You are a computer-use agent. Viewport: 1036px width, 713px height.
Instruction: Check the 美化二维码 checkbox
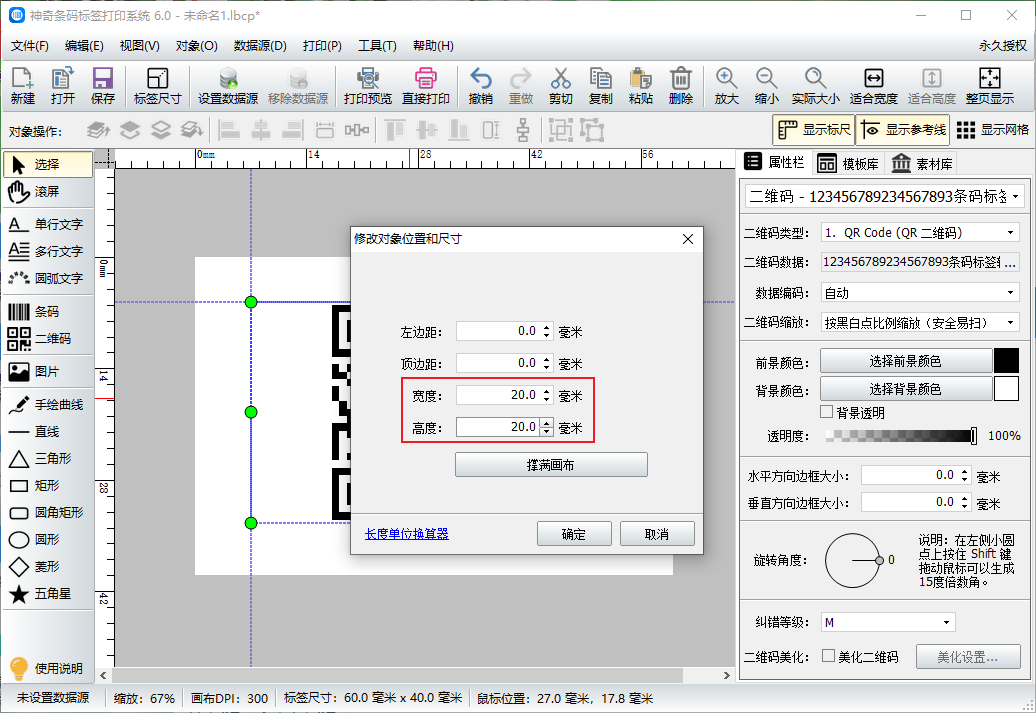(828, 656)
